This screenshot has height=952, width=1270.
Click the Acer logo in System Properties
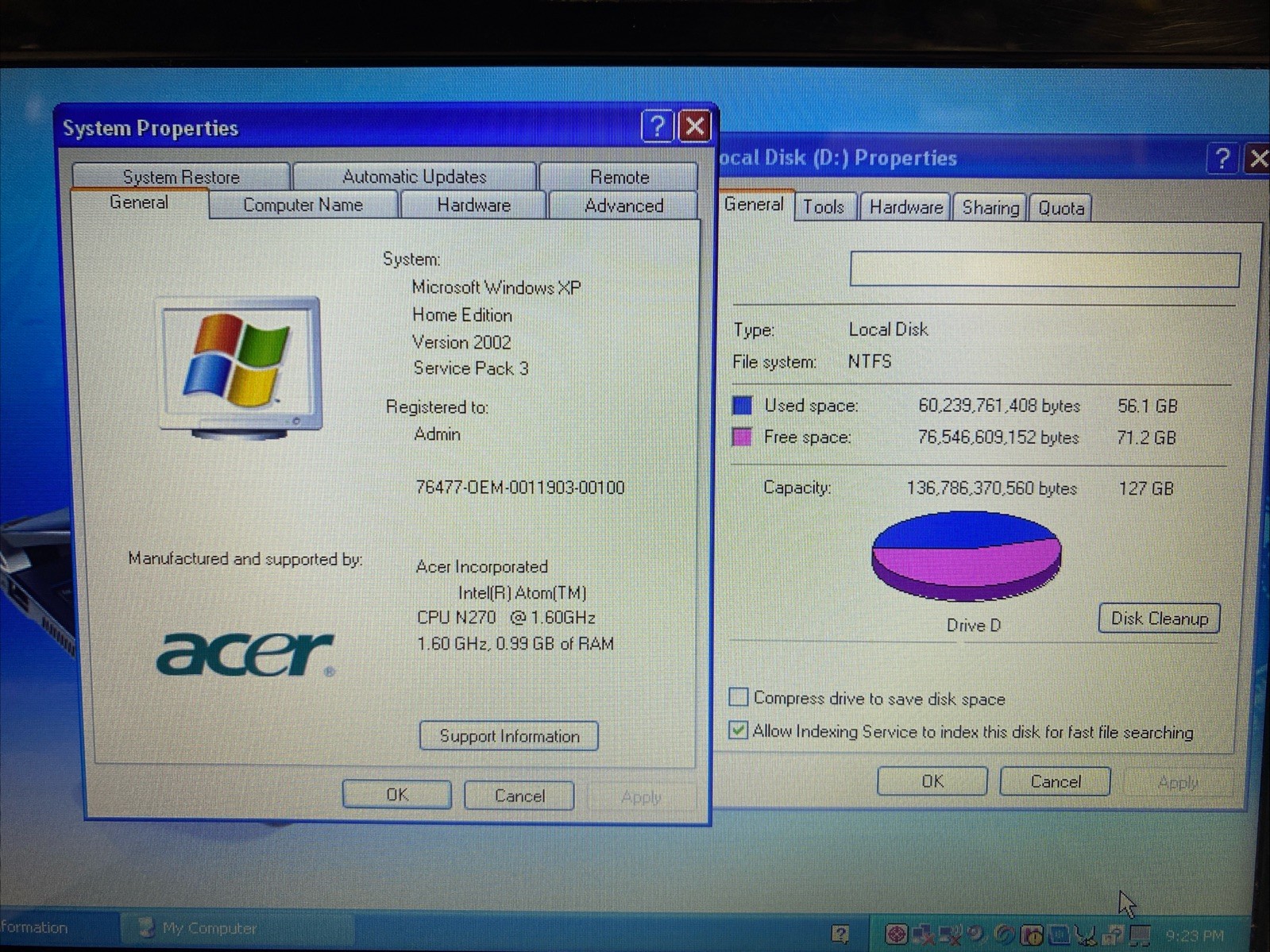tap(245, 654)
